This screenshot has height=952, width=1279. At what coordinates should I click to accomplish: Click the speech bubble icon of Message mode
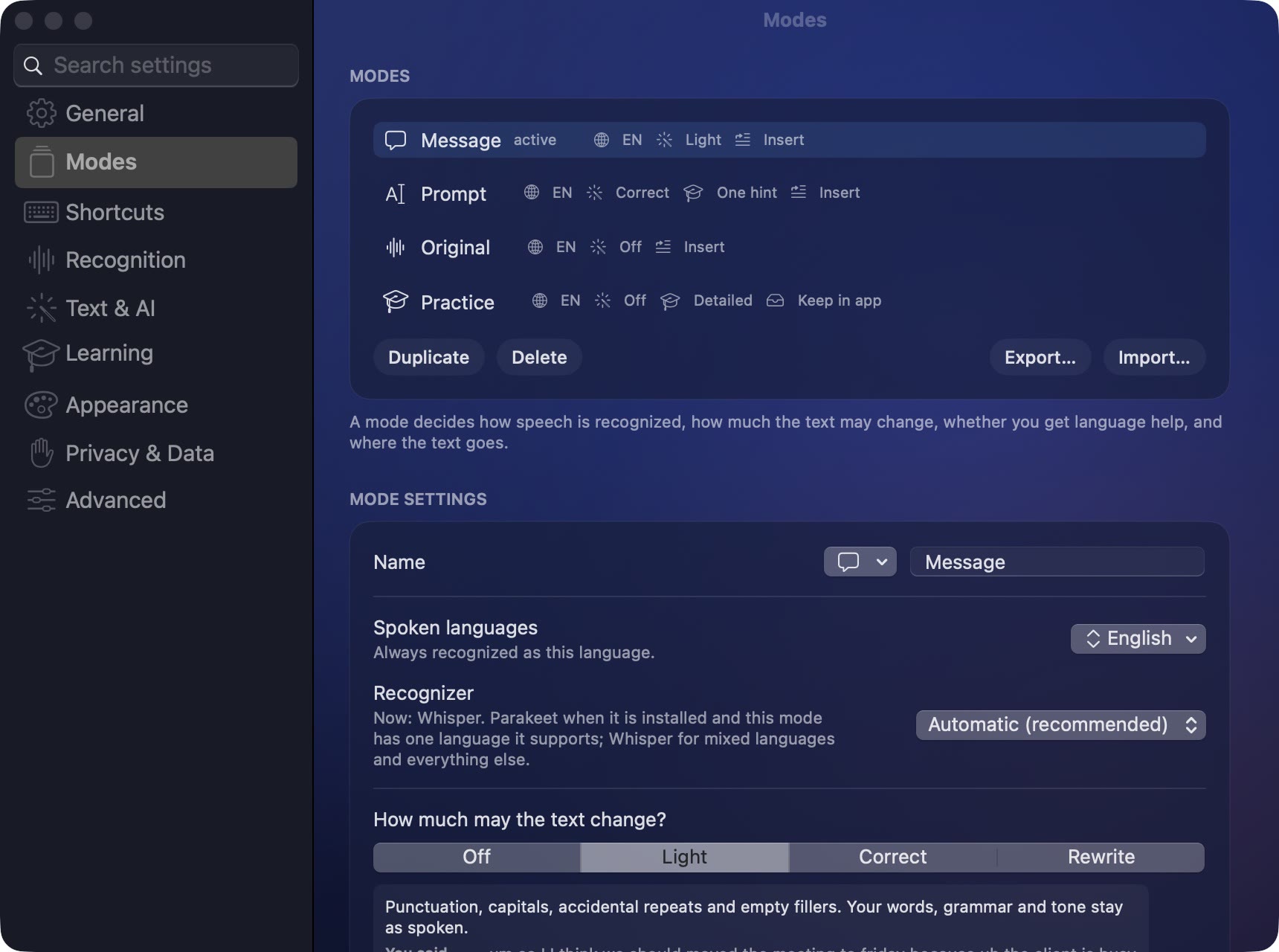(x=396, y=140)
